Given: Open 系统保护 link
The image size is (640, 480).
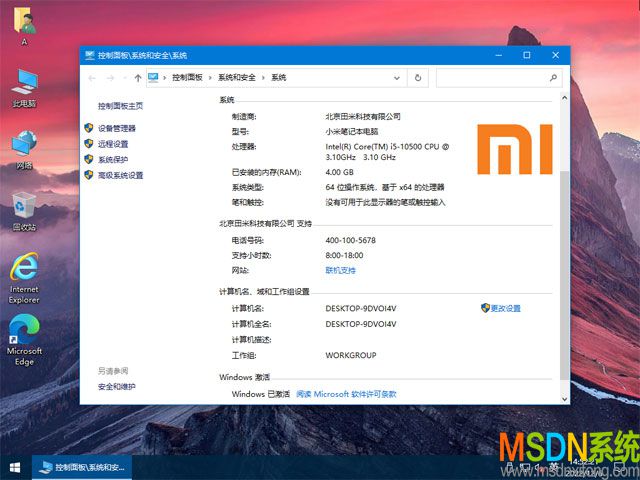Looking at the screenshot, I should (x=113, y=159).
